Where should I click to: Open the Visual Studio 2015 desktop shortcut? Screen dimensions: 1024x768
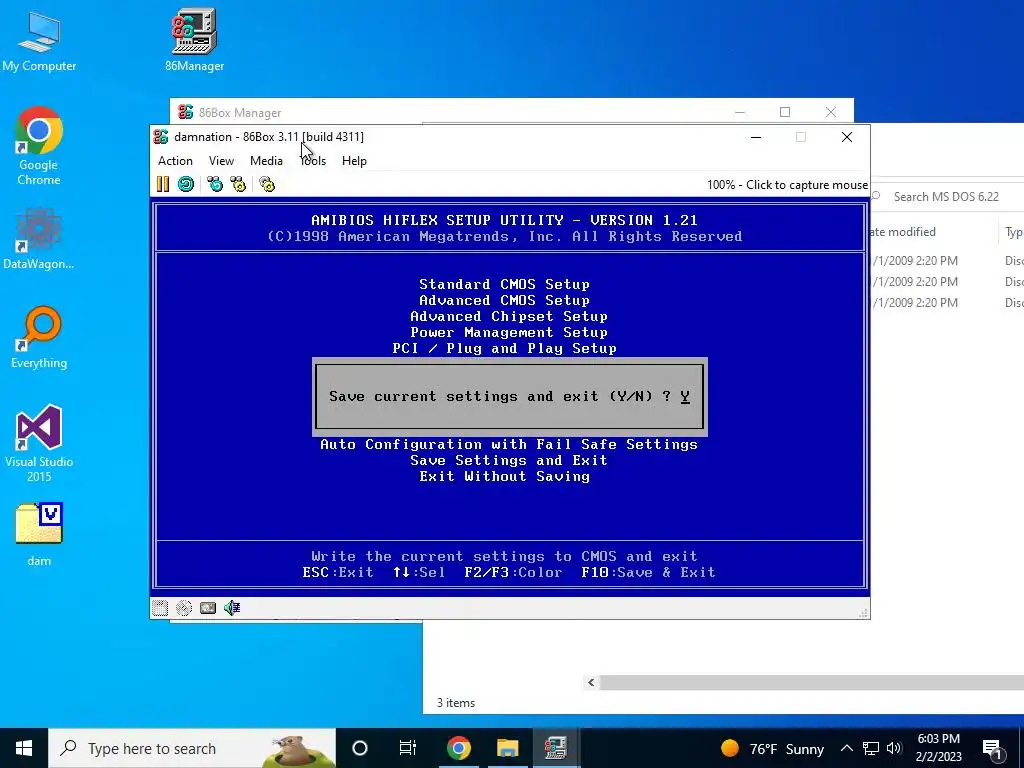pos(39,443)
